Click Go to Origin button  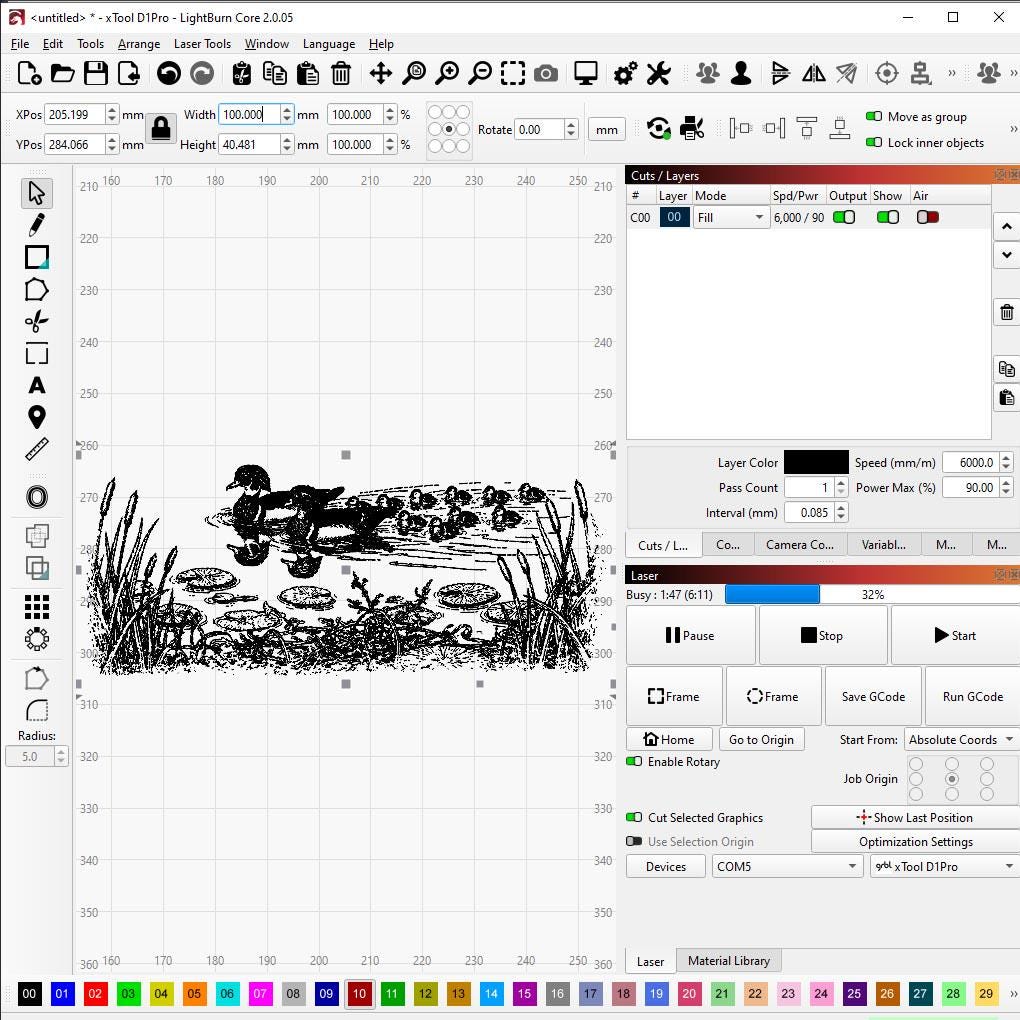pos(761,740)
